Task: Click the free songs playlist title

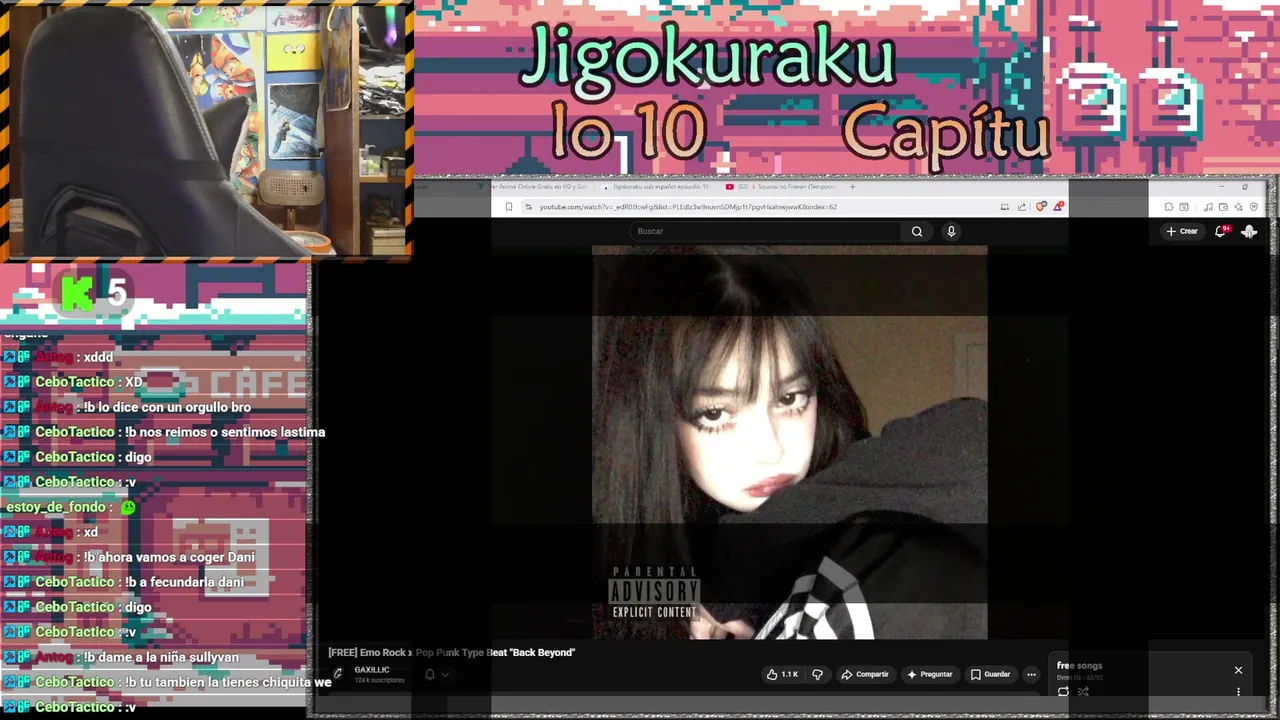Action: click(1080, 666)
